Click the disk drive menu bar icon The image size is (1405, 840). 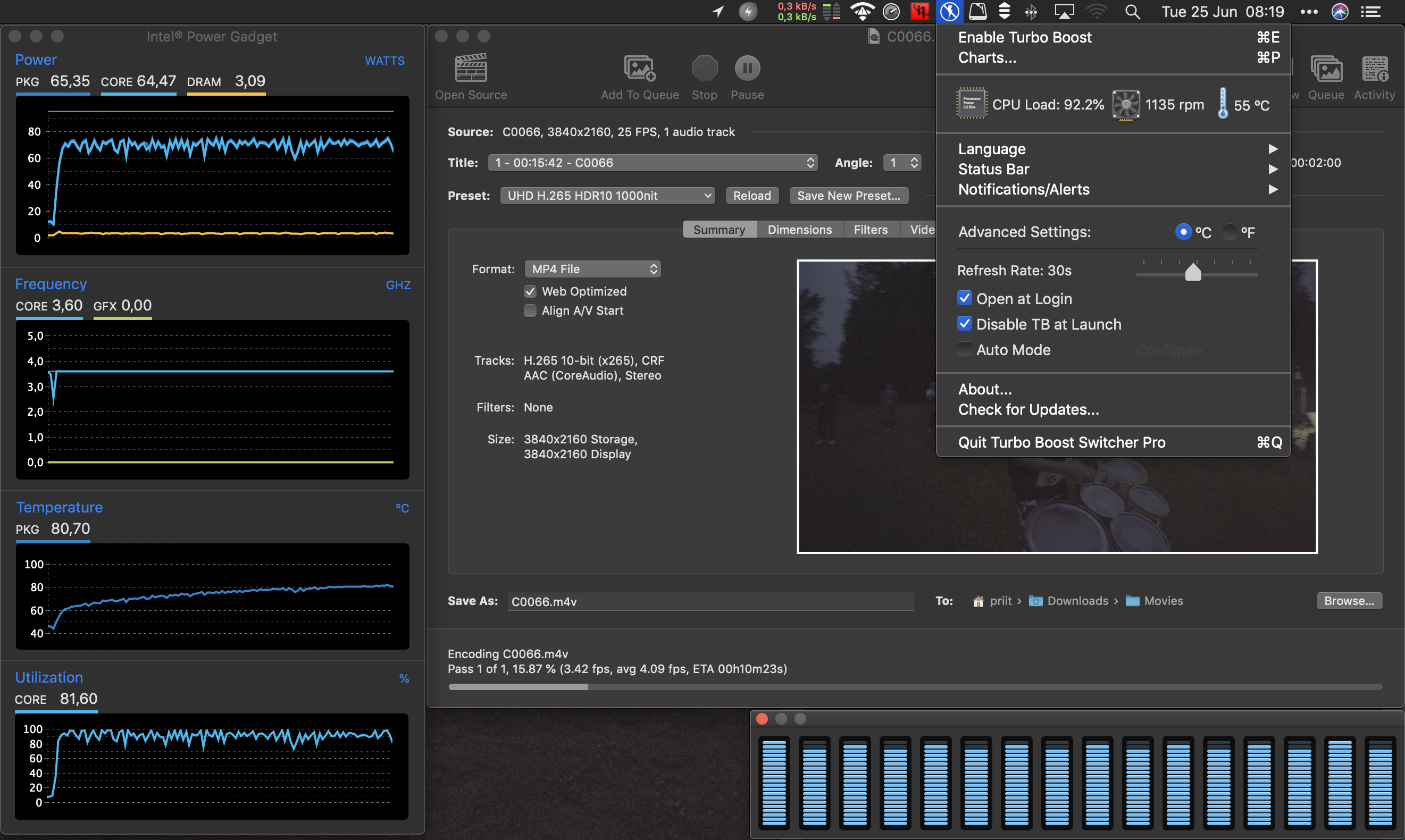(977, 11)
